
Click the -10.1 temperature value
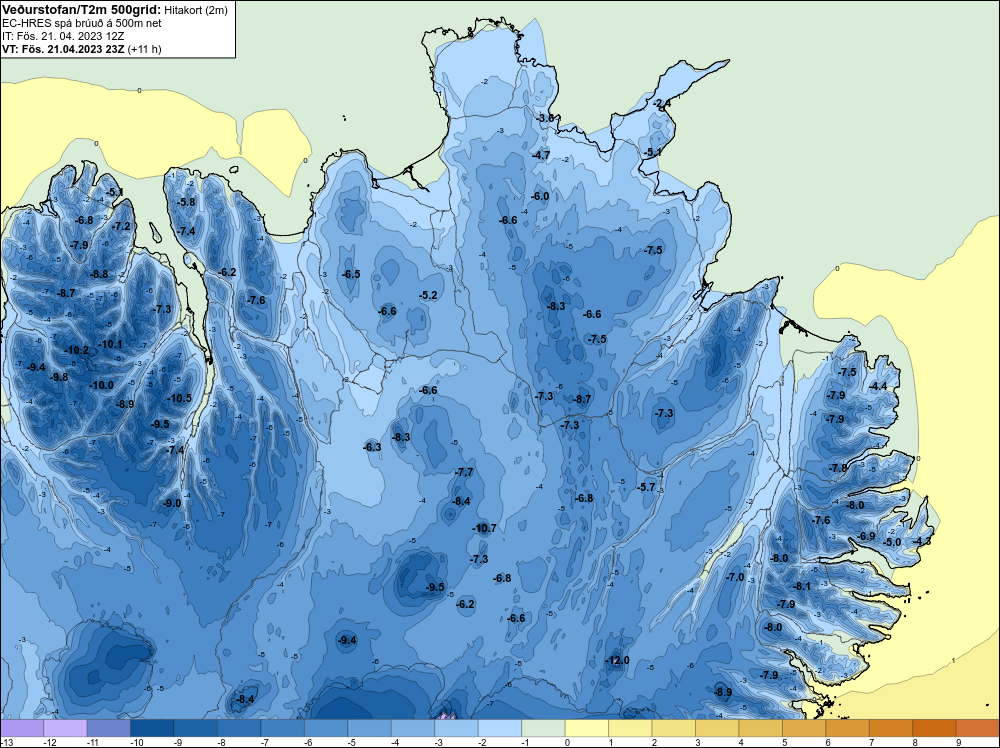110,344
